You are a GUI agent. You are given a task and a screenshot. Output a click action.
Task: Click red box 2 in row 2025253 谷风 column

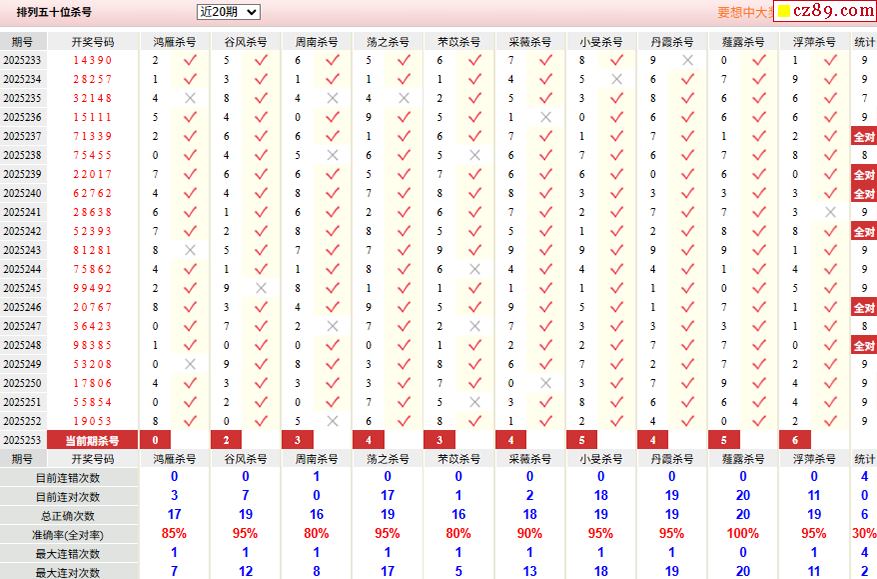[x=226, y=440]
